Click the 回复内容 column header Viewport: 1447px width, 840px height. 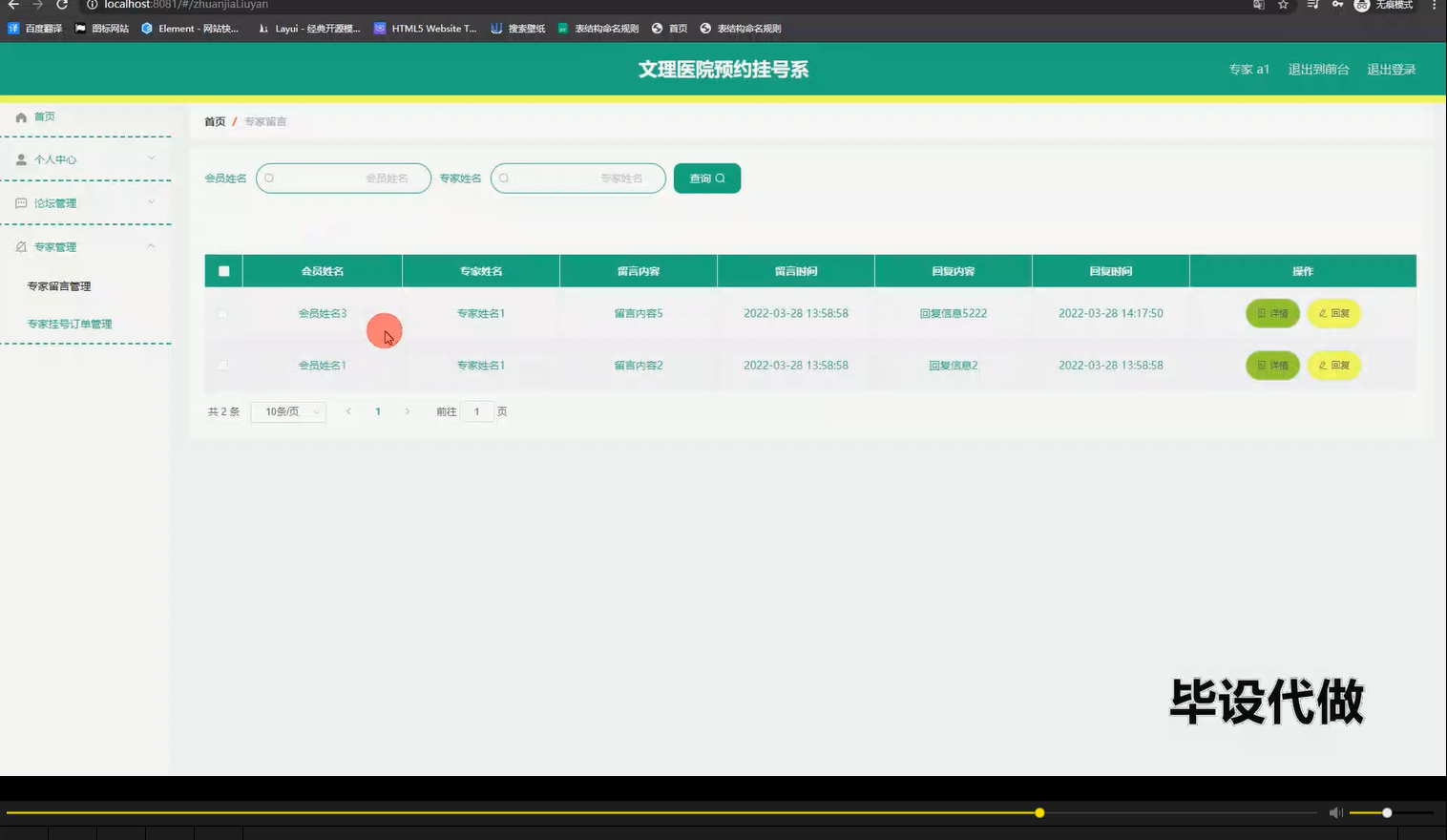pos(954,271)
